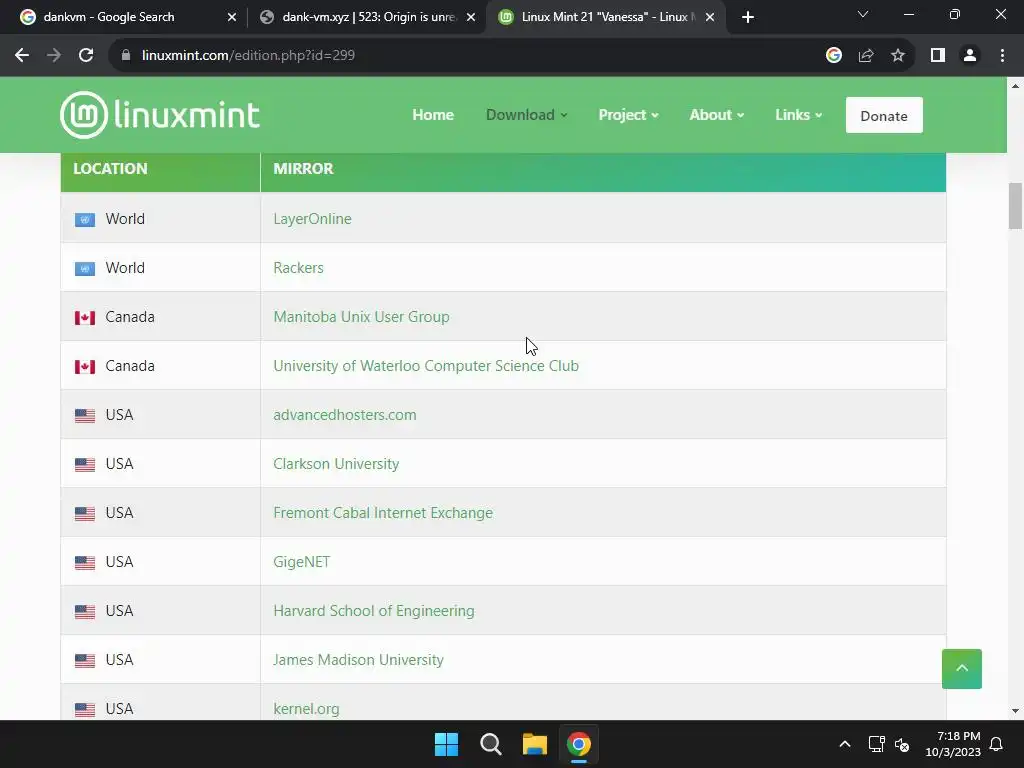The height and width of the screenshot is (768, 1024).
Task: Open the muted volume tray icon
Action: 902,744
